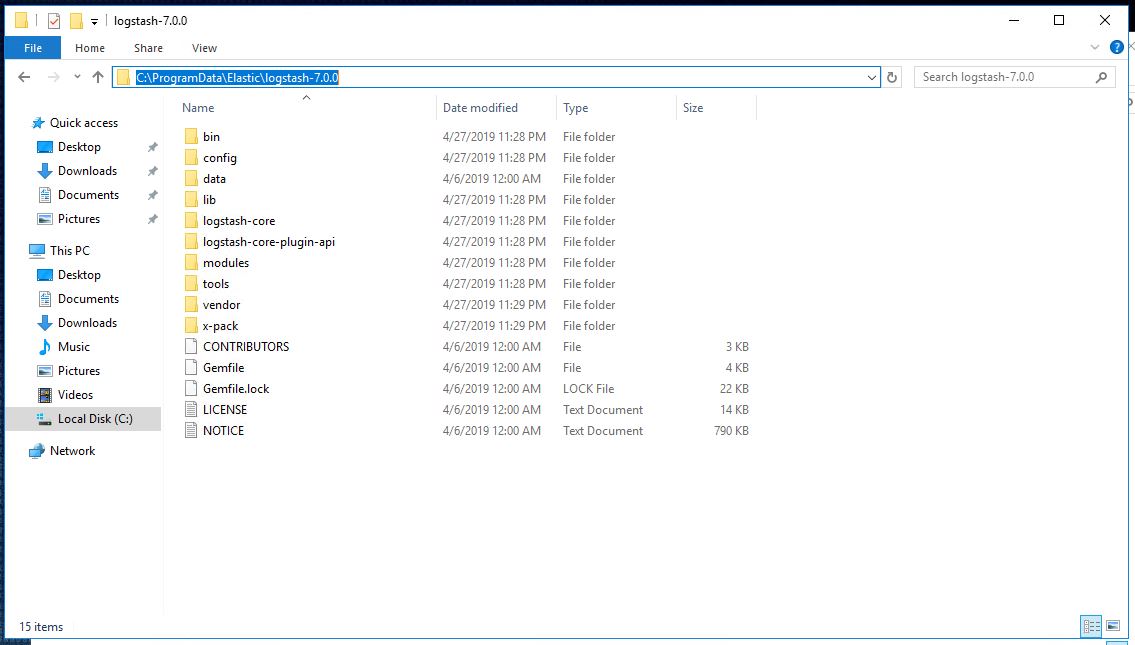Select Desktop under This PC
Image resolution: width=1135 pixels, height=645 pixels.
[x=79, y=275]
